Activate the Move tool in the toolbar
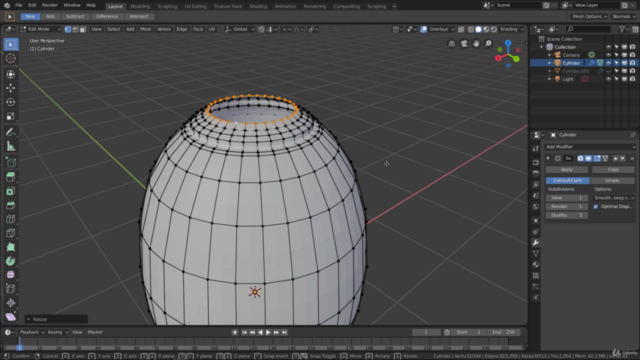The width and height of the screenshot is (640, 360). (x=11, y=88)
